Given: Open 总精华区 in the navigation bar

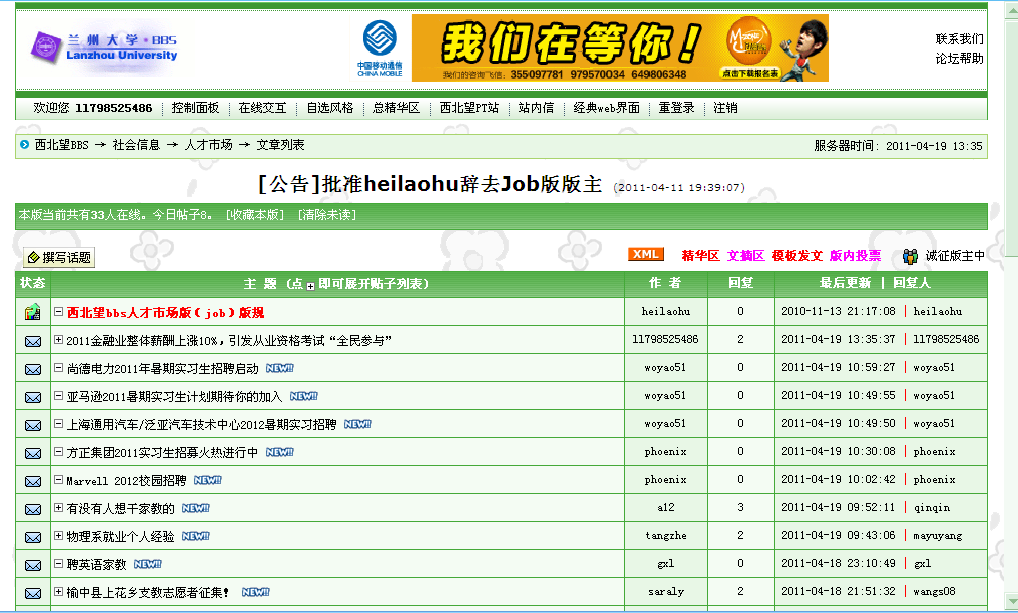Looking at the screenshot, I should [x=396, y=108].
